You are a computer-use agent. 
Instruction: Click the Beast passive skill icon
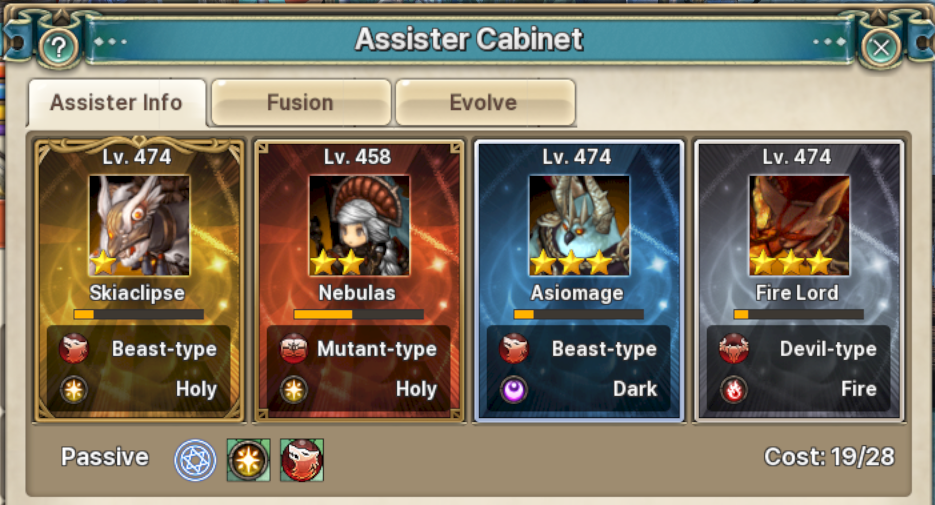(x=302, y=460)
